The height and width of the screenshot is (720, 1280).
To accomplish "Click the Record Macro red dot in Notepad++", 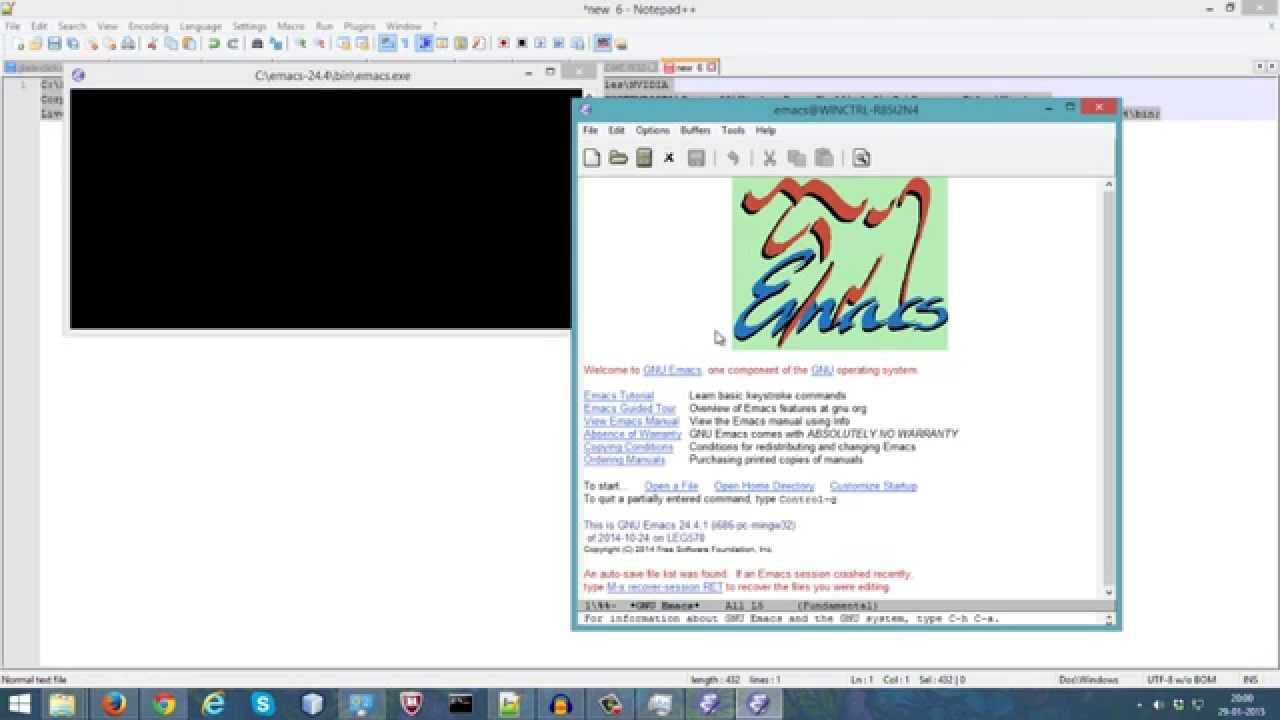I will pos(503,44).
